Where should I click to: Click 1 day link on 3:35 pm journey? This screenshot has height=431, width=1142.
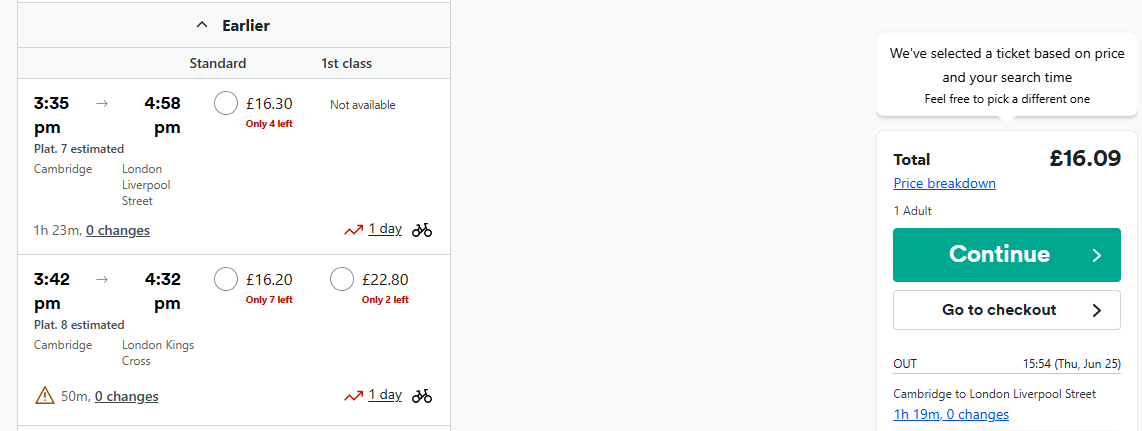385,229
